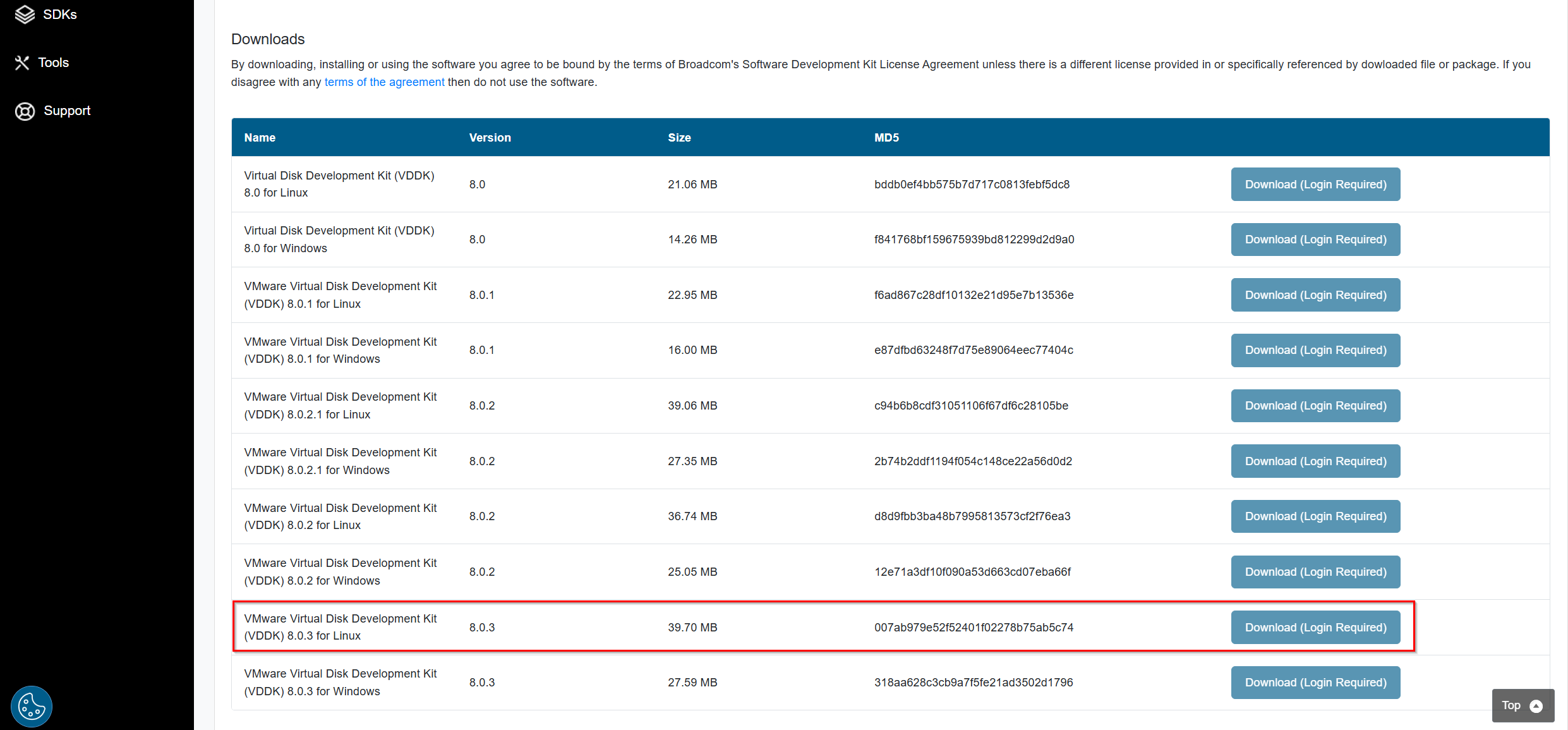Download VDDK 8.0.2.1 for Linux
This screenshot has width=1568, height=730.
click(x=1315, y=406)
